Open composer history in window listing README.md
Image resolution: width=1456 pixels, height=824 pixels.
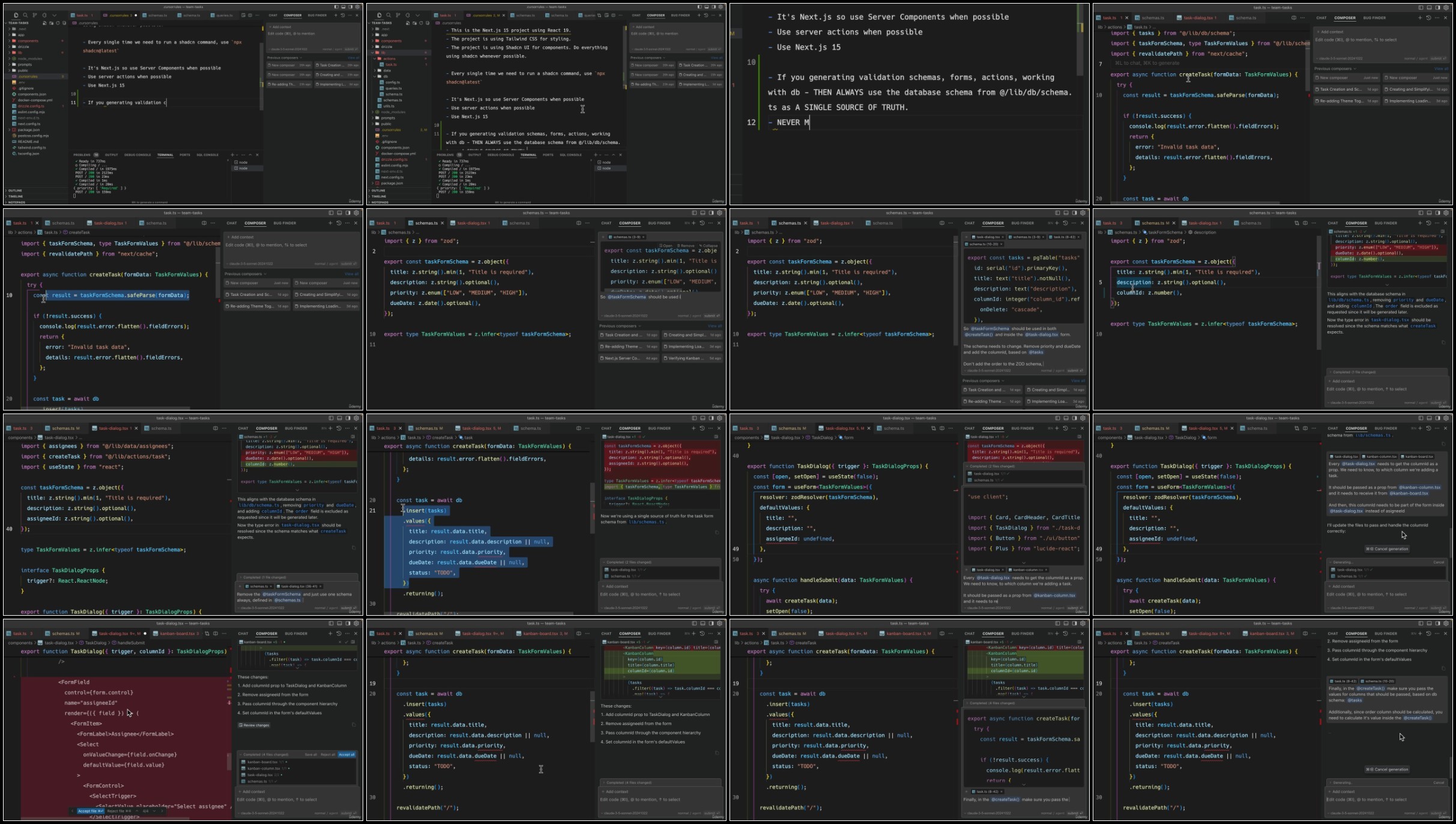tap(343, 15)
